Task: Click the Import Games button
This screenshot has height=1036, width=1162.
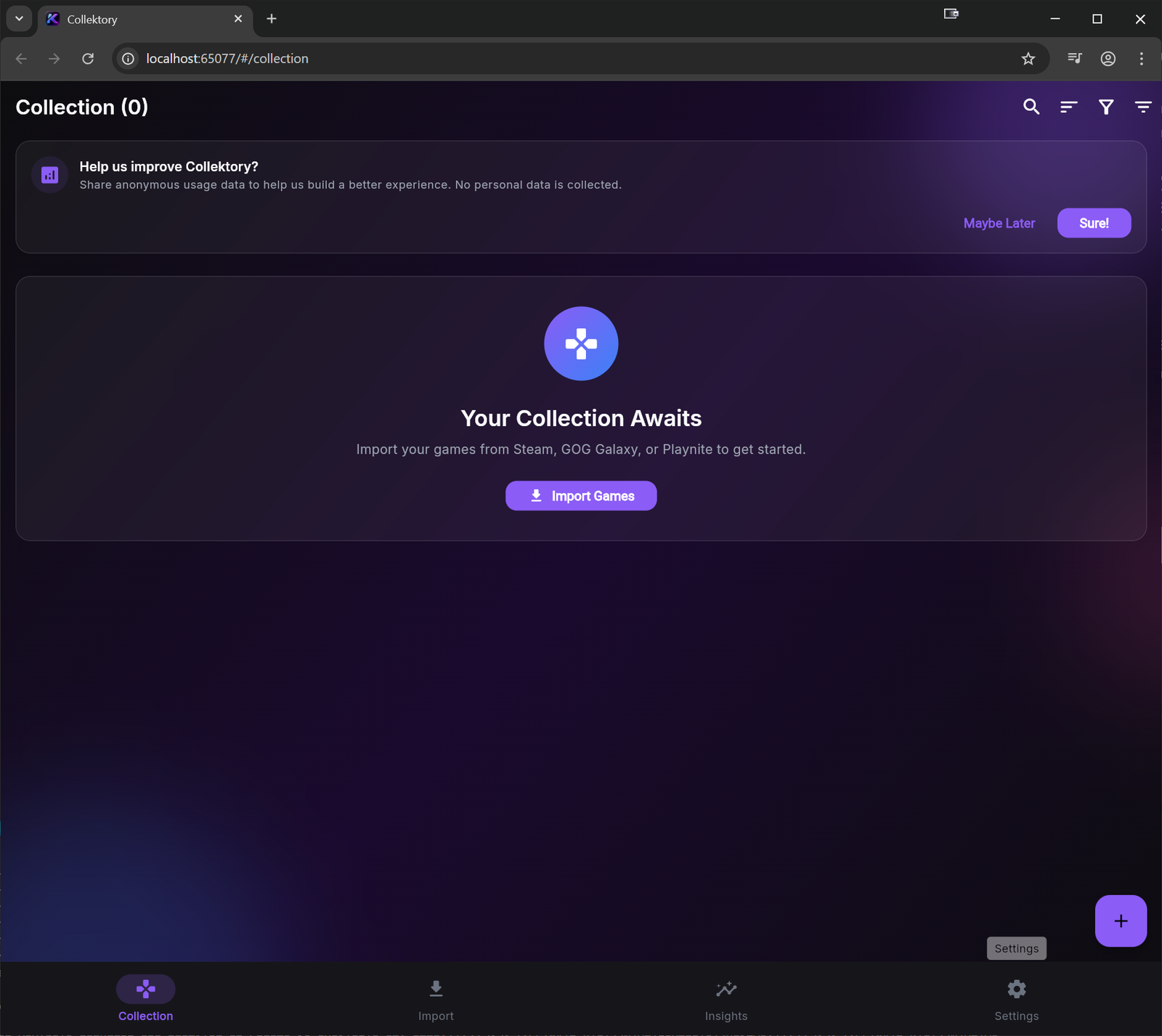Action: pyautogui.click(x=581, y=495)
